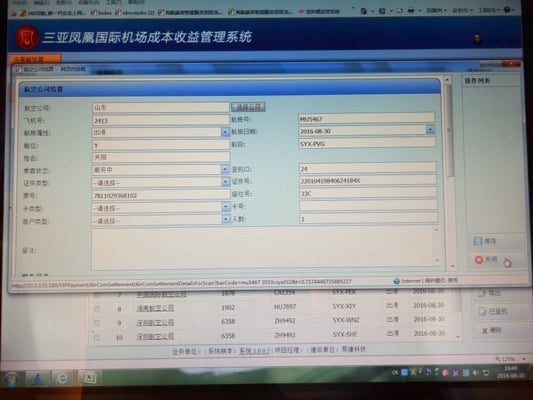Screen dimensions: 533x400
Task: Tick the checkbox for row 10
Action: pos(97,337)
